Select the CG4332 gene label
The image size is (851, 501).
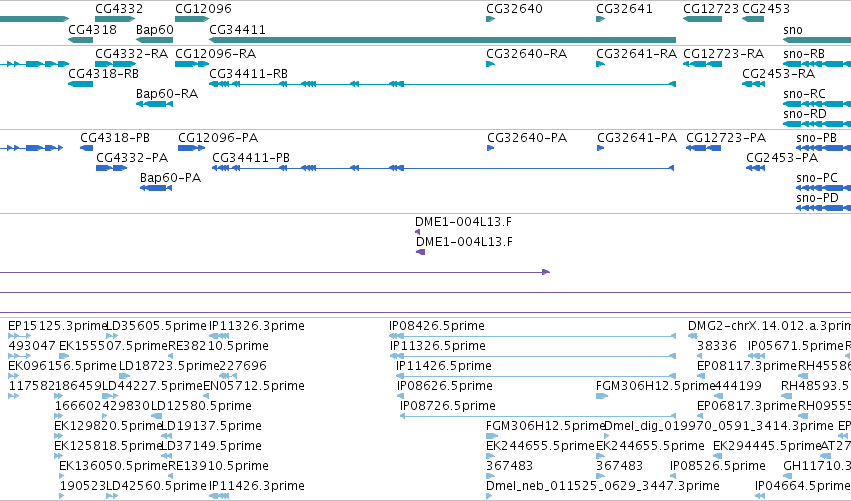coord(119,9)
